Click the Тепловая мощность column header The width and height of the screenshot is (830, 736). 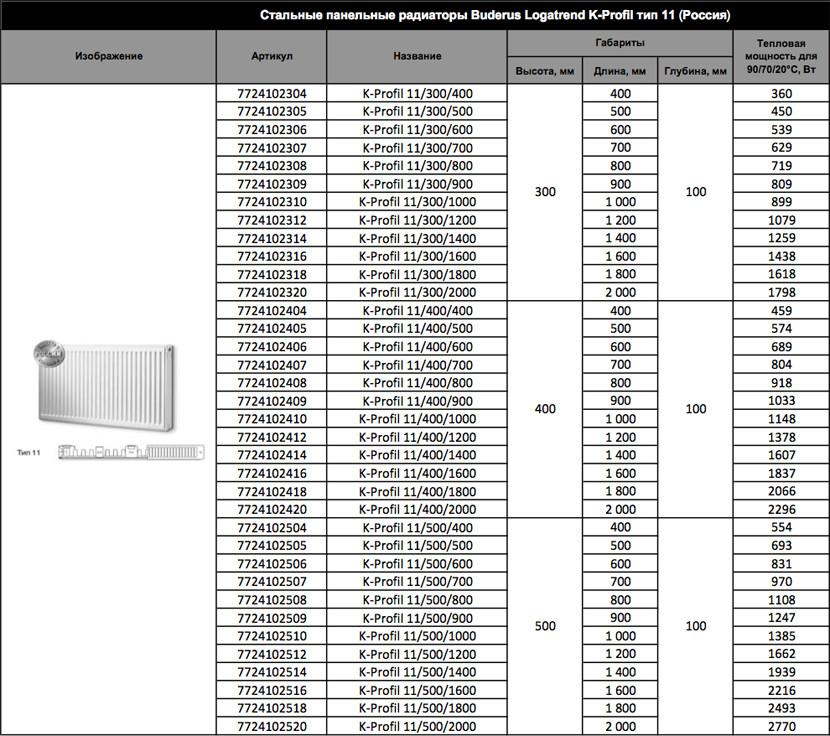[781, 56]
